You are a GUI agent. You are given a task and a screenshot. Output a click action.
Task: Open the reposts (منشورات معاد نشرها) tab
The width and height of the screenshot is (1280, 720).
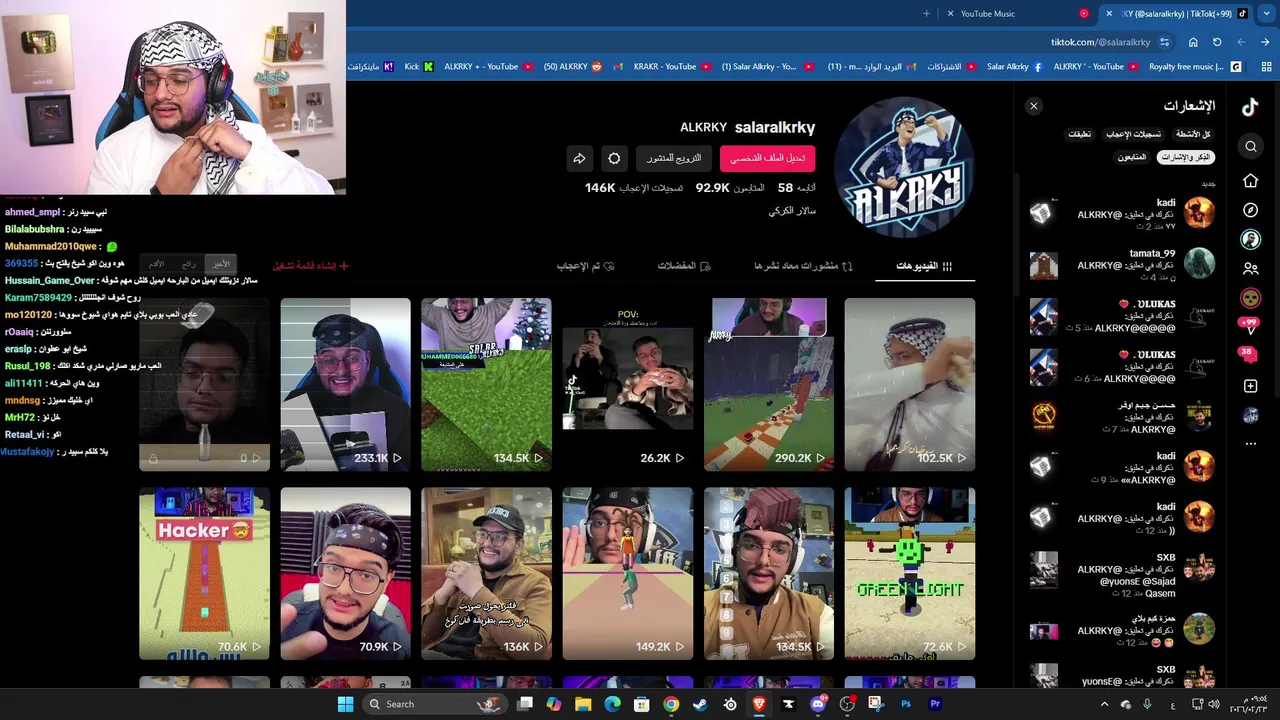click(x=803, y=266)
